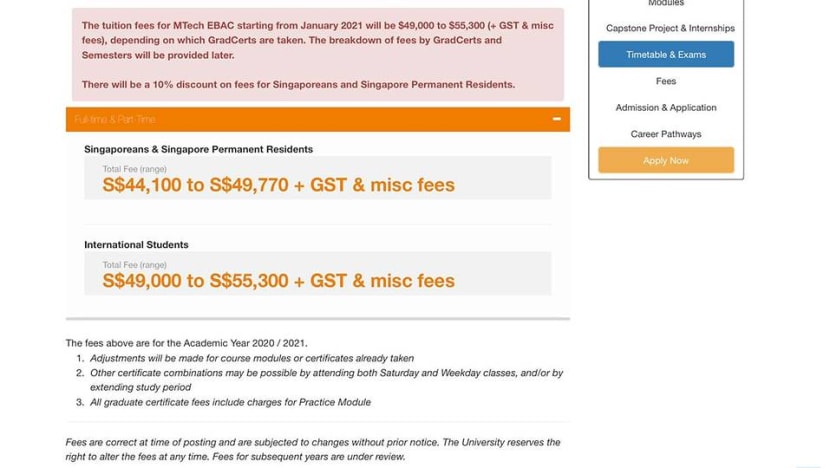The height and width of the screenshot is (468, 830).
Task: Click Singaporeans & Singapore Permanent Residents heading
Action: click(199, 149)
